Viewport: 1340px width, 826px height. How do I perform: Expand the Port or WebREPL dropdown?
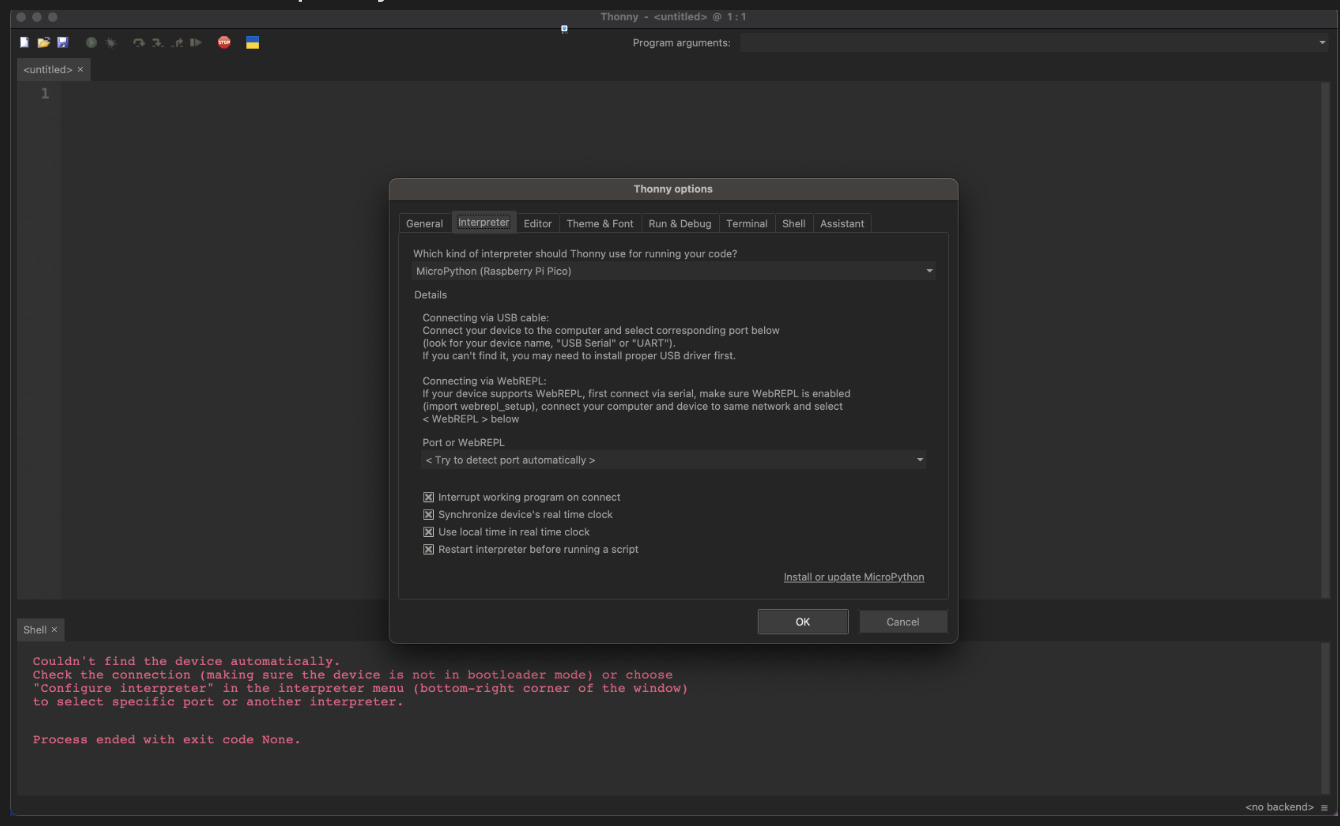point(674,460)
